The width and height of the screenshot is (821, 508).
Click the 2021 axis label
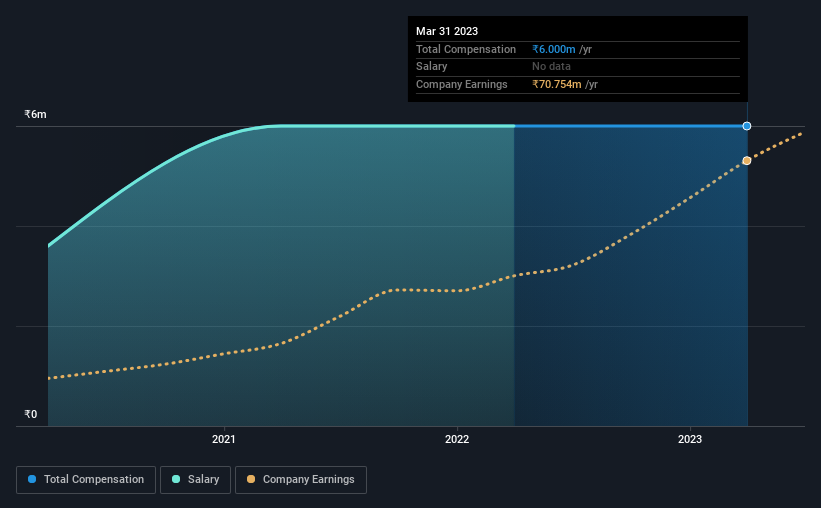[x=224, y=439]
